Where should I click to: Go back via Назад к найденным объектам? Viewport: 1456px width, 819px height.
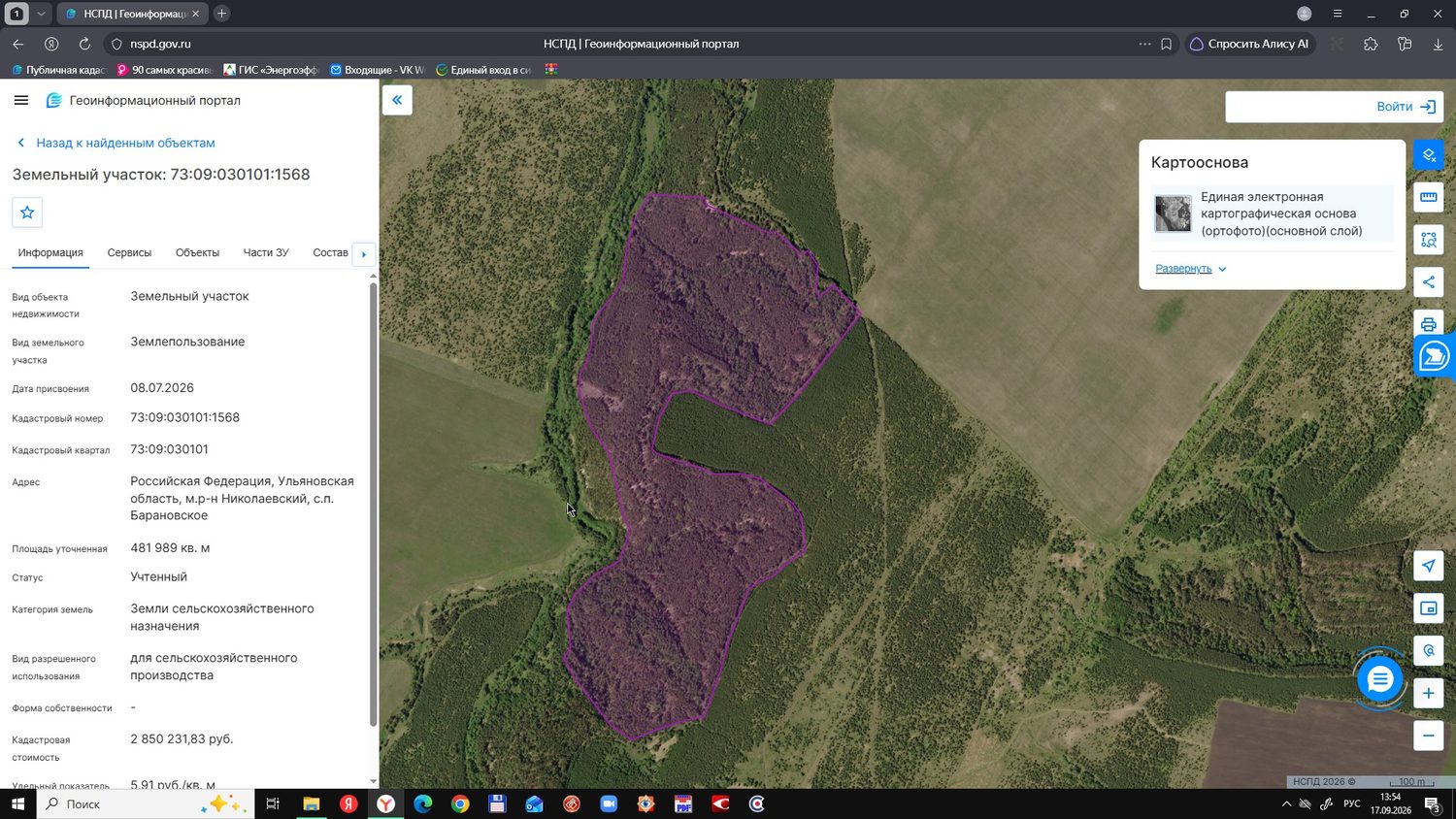116,143
